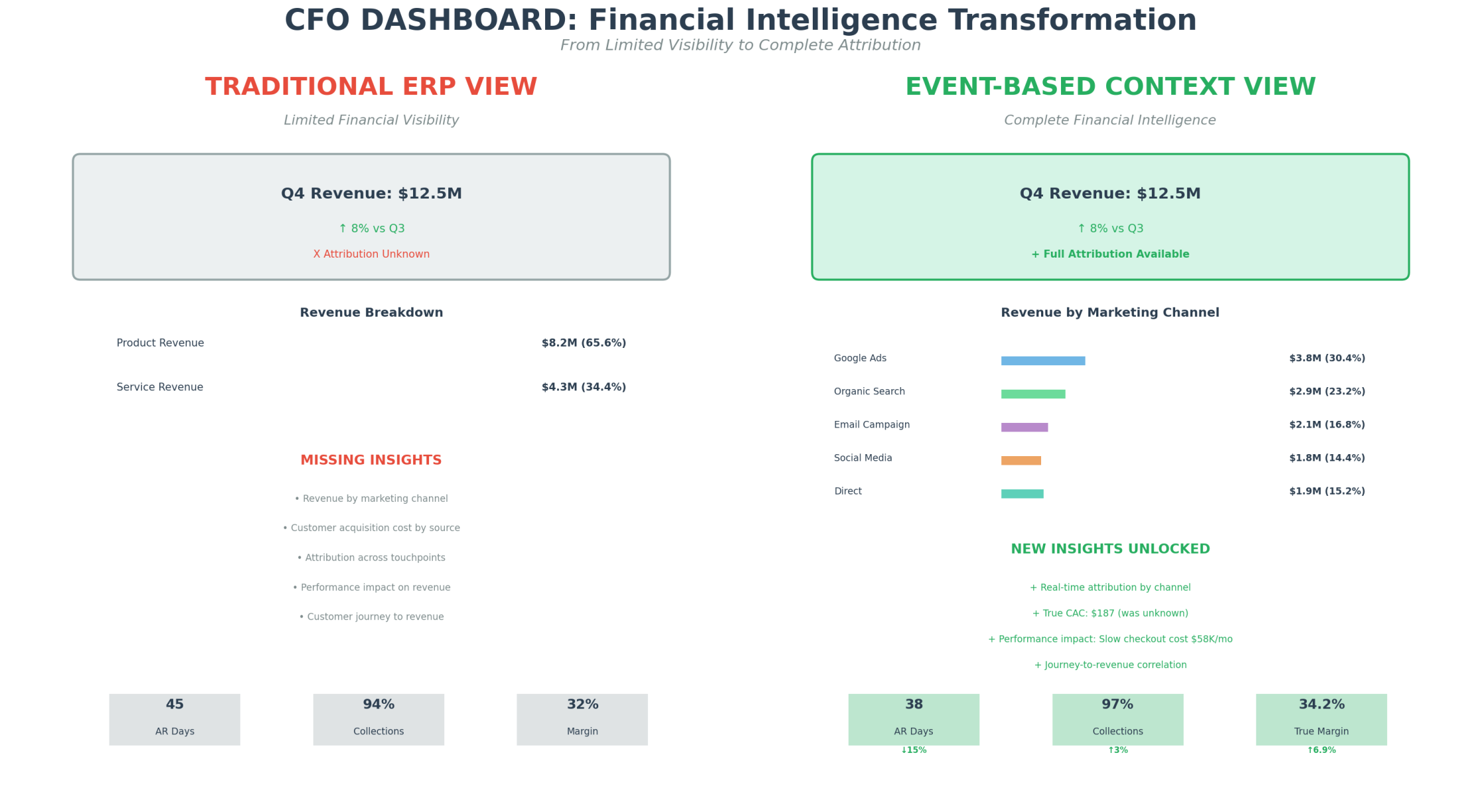
Task: Select the Service Revenue amount $4.3M
Action: pos(584,387)
